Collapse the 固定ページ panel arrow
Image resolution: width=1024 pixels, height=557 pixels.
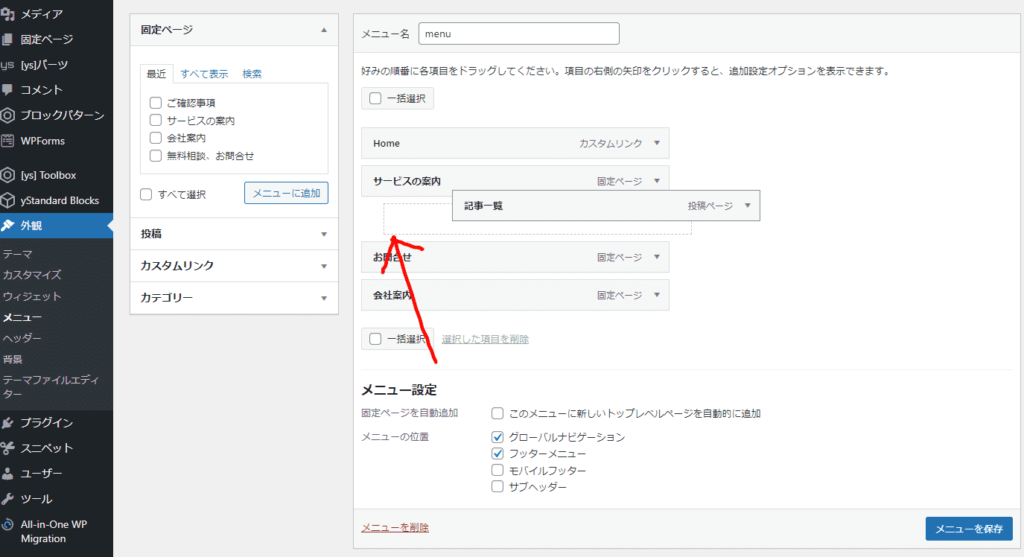(x=324, y=30)
